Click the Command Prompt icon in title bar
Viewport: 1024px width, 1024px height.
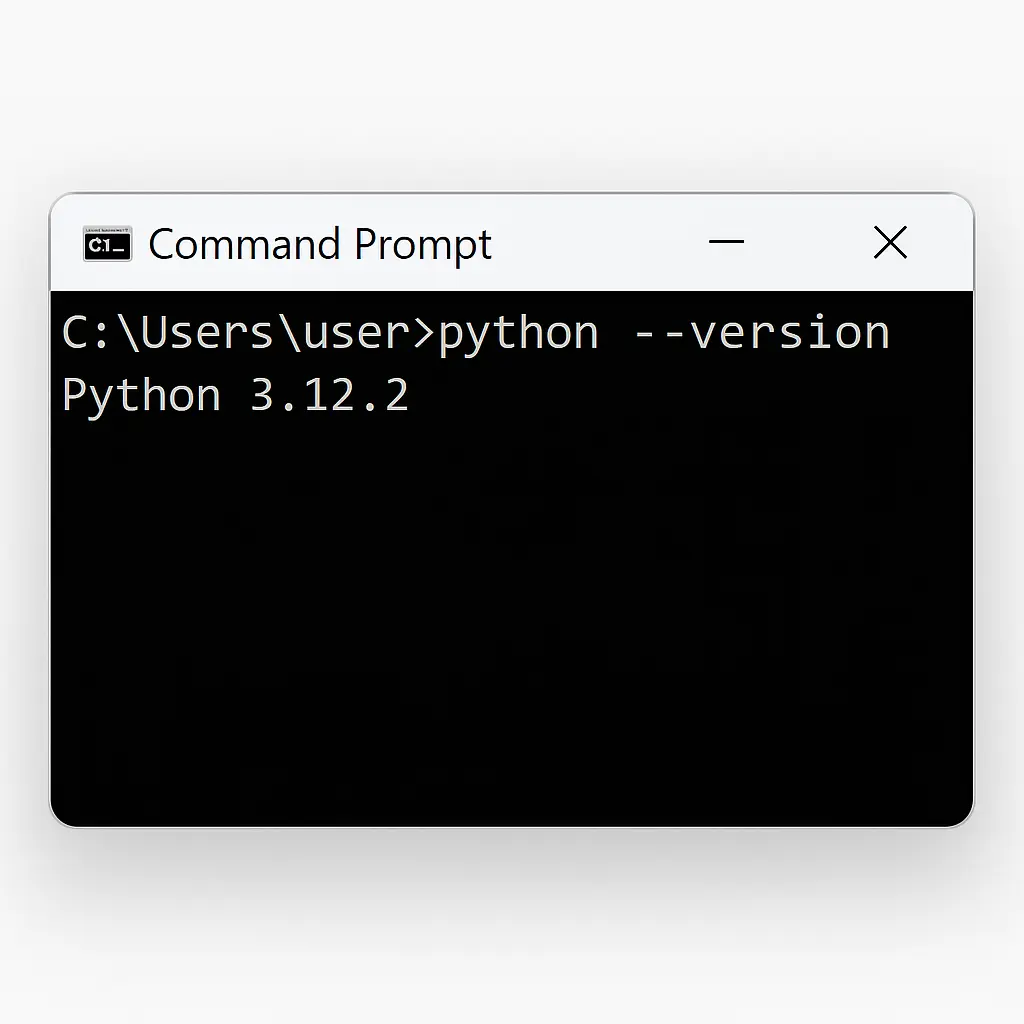pos(107,243)
